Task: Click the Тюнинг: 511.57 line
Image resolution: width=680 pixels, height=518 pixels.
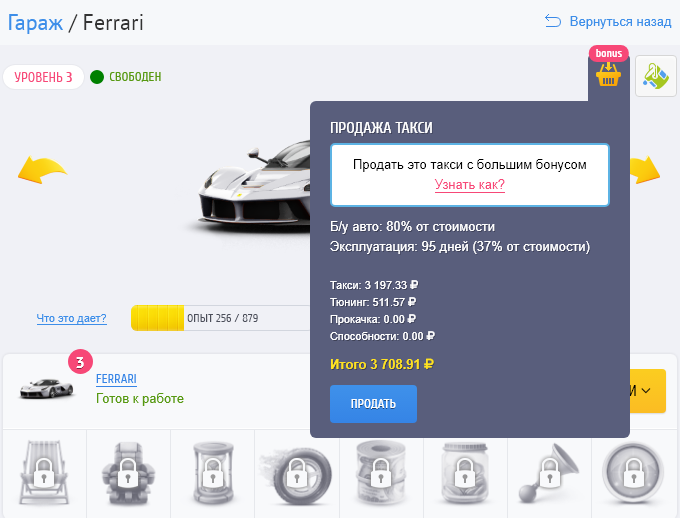Action: [x=373, y=302]
